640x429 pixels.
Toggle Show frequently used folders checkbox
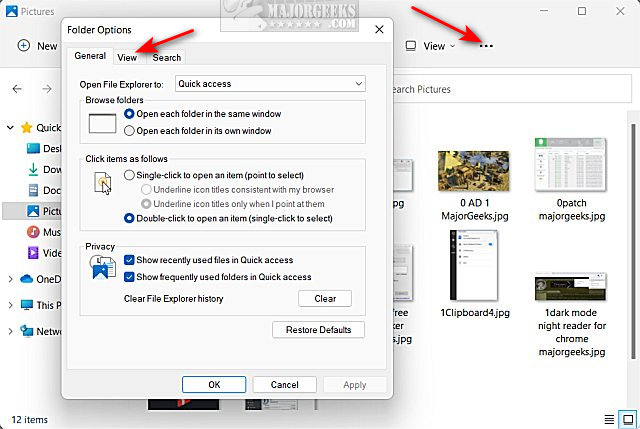(x=129, y=277)
